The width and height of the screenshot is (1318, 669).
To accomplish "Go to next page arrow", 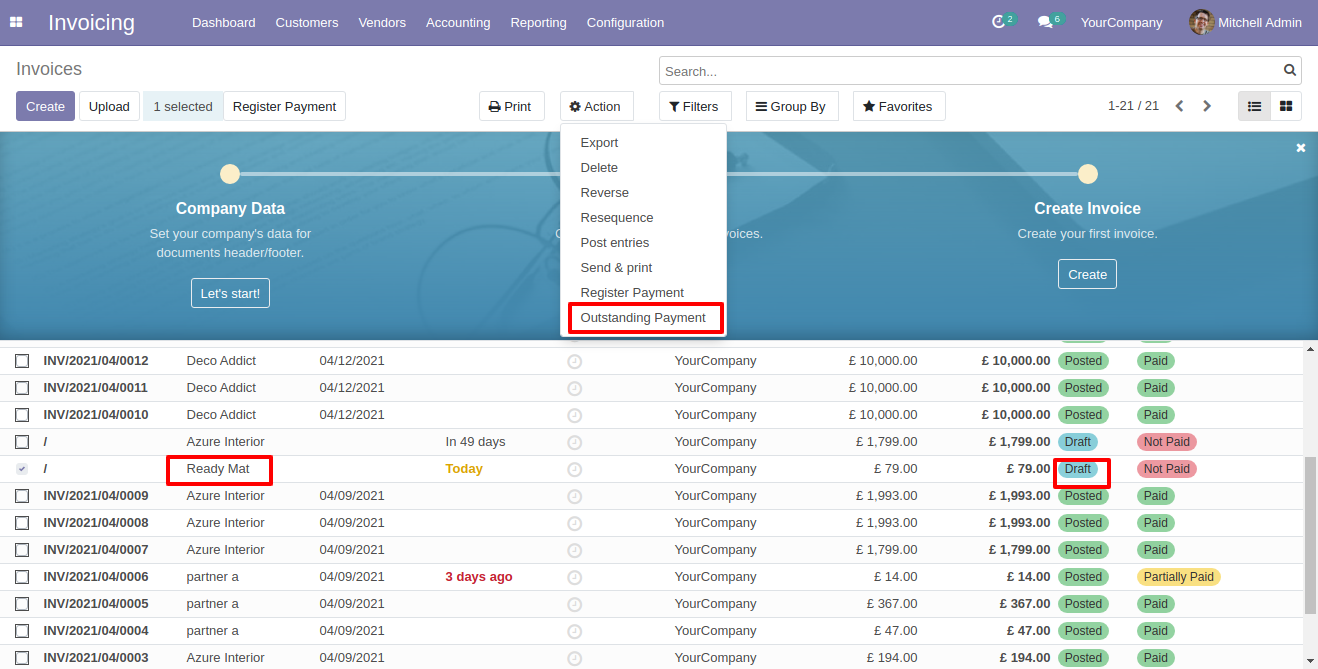I will [1207, 106].
